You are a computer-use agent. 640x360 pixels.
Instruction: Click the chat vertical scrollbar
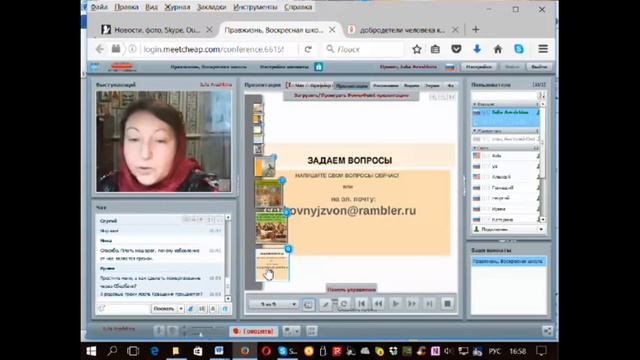[x=228, y=258]
